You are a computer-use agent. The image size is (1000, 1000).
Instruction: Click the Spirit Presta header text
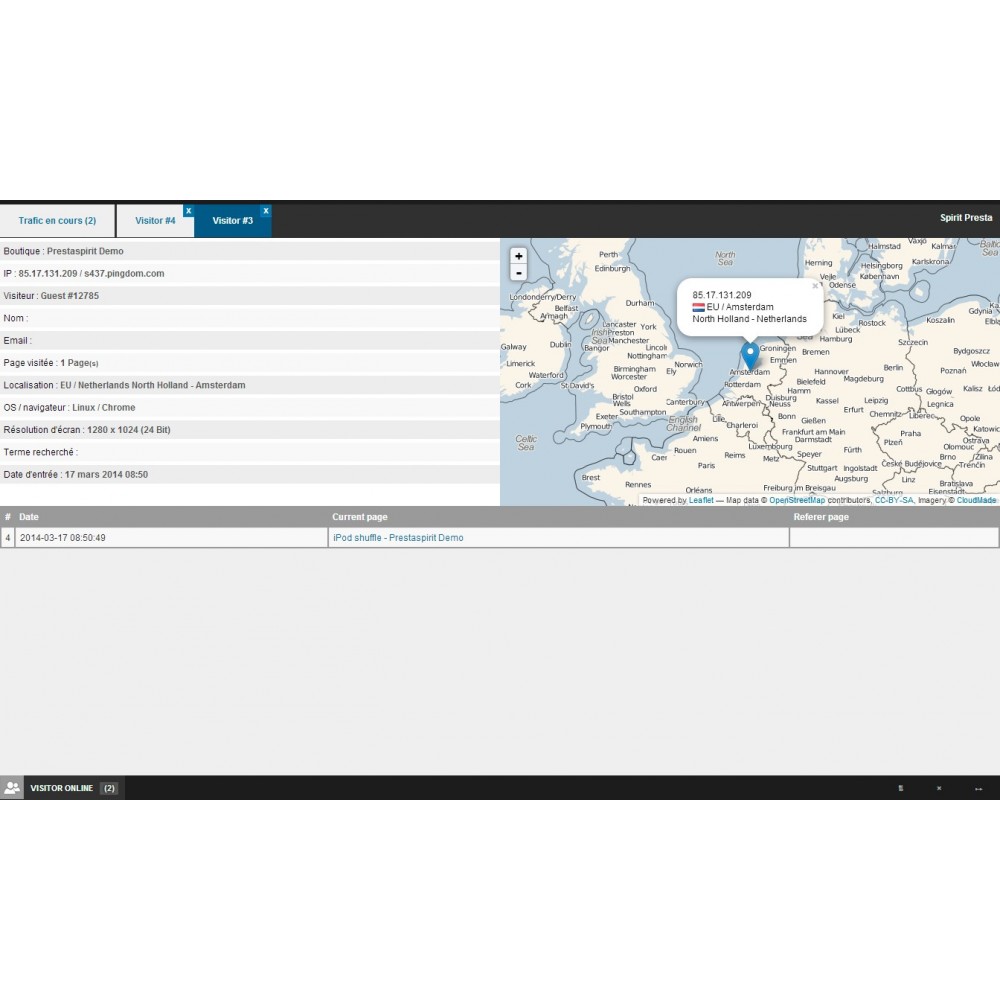click(966, 217)
